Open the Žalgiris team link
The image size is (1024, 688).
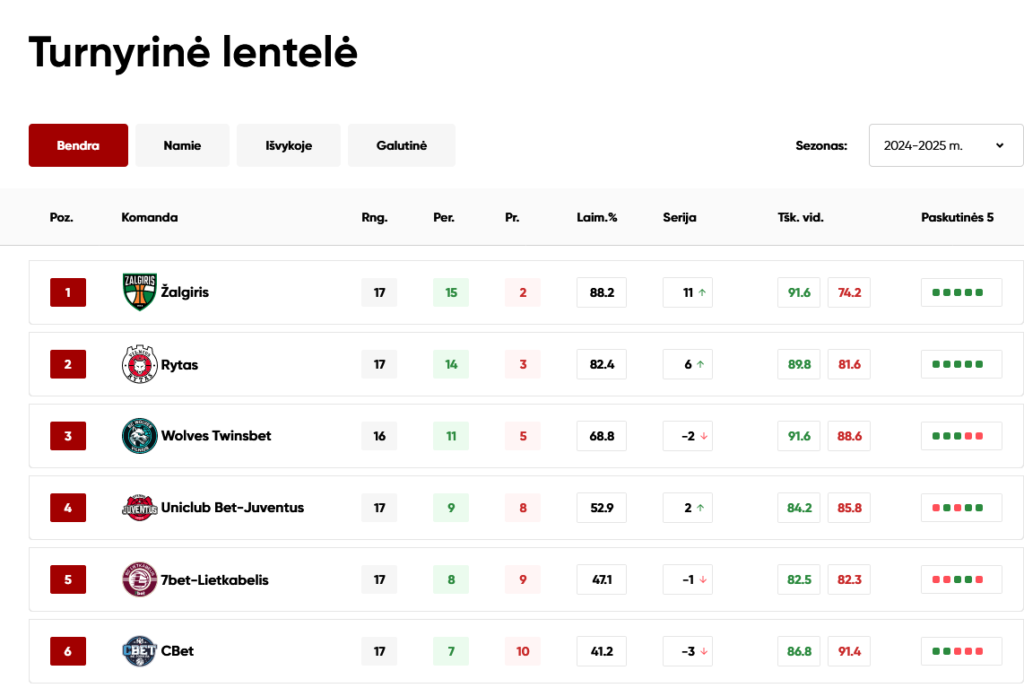coord(185,292)
